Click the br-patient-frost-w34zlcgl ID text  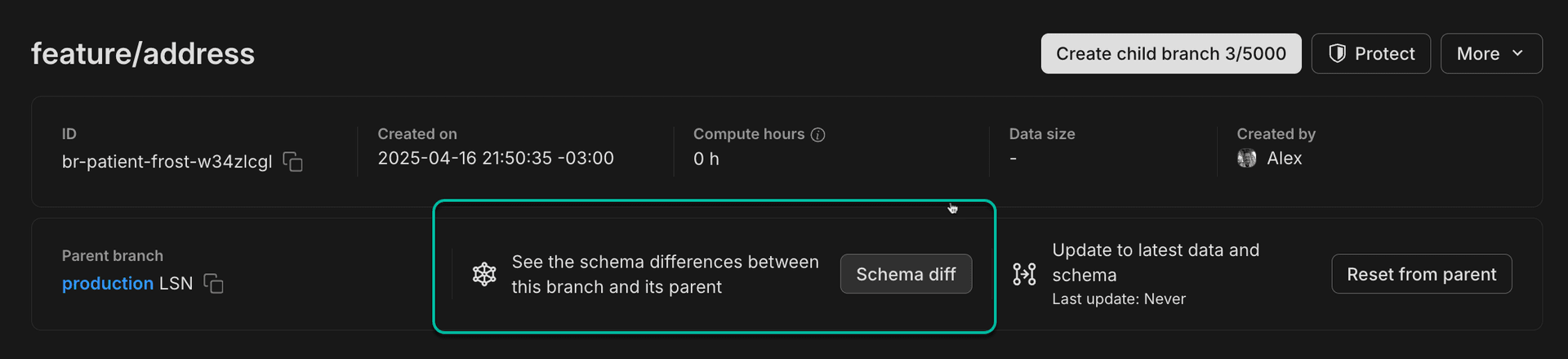(x=167, y=162)
